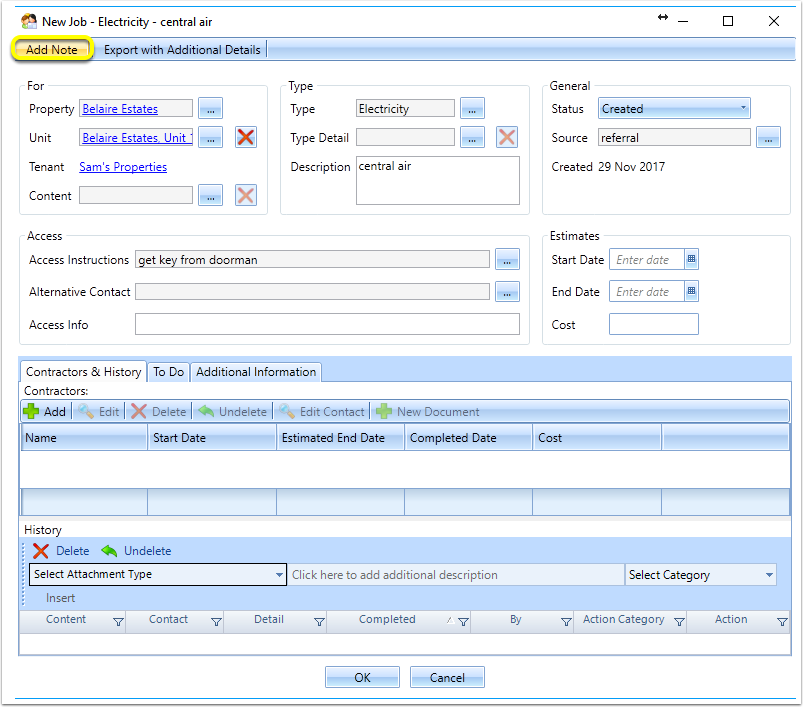Click the red X next to Type Detail
This screenshot has height=707, width=803.
[507, 137]
